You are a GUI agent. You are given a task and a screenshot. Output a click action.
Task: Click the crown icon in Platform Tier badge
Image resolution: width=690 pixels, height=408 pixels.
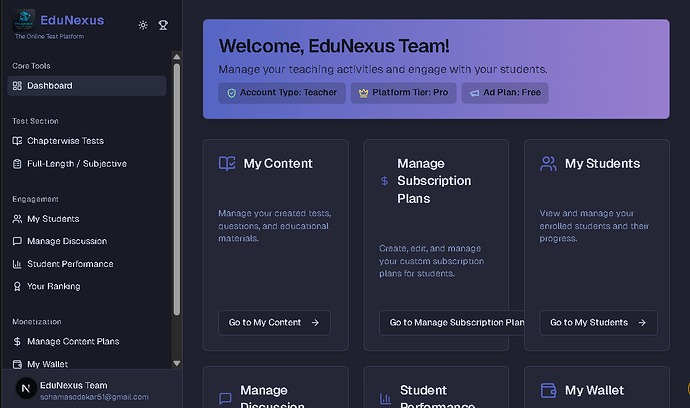pos(363,93)
